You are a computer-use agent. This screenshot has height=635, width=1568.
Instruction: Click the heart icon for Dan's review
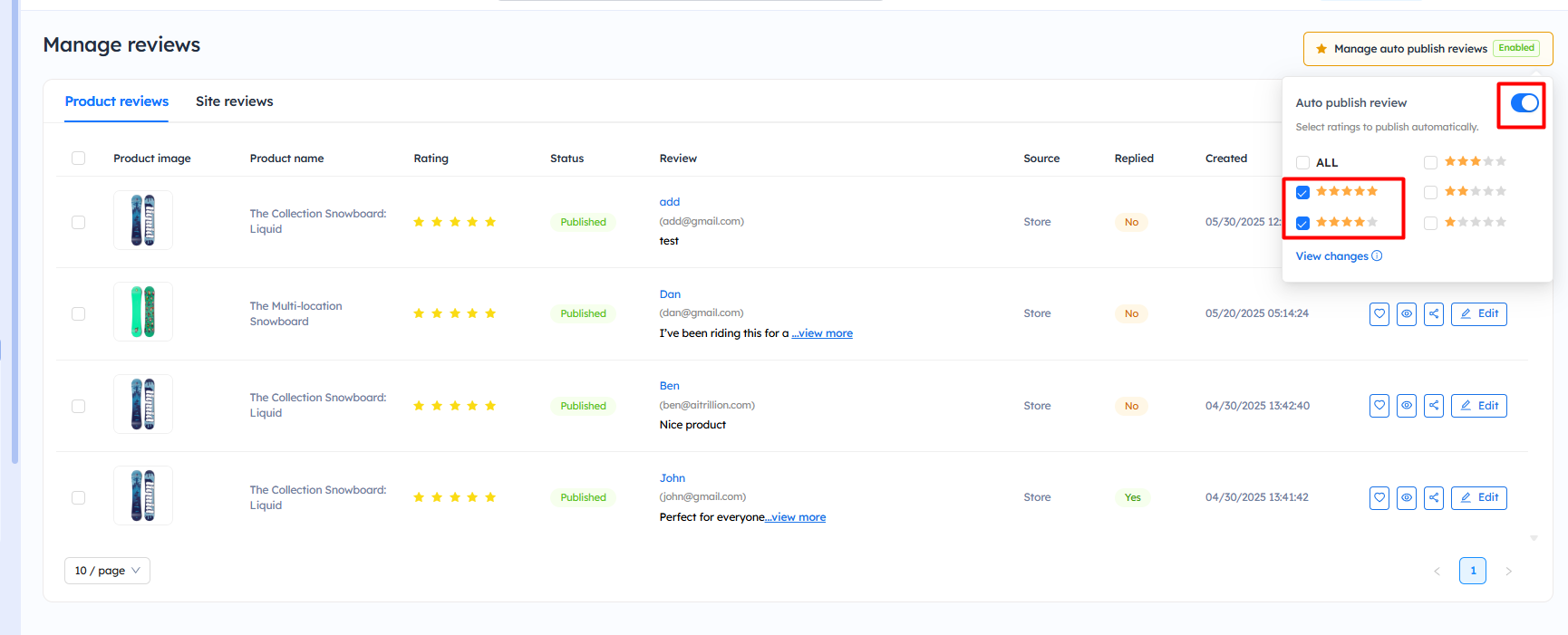pyautogui.click(x=1379, y=314)
